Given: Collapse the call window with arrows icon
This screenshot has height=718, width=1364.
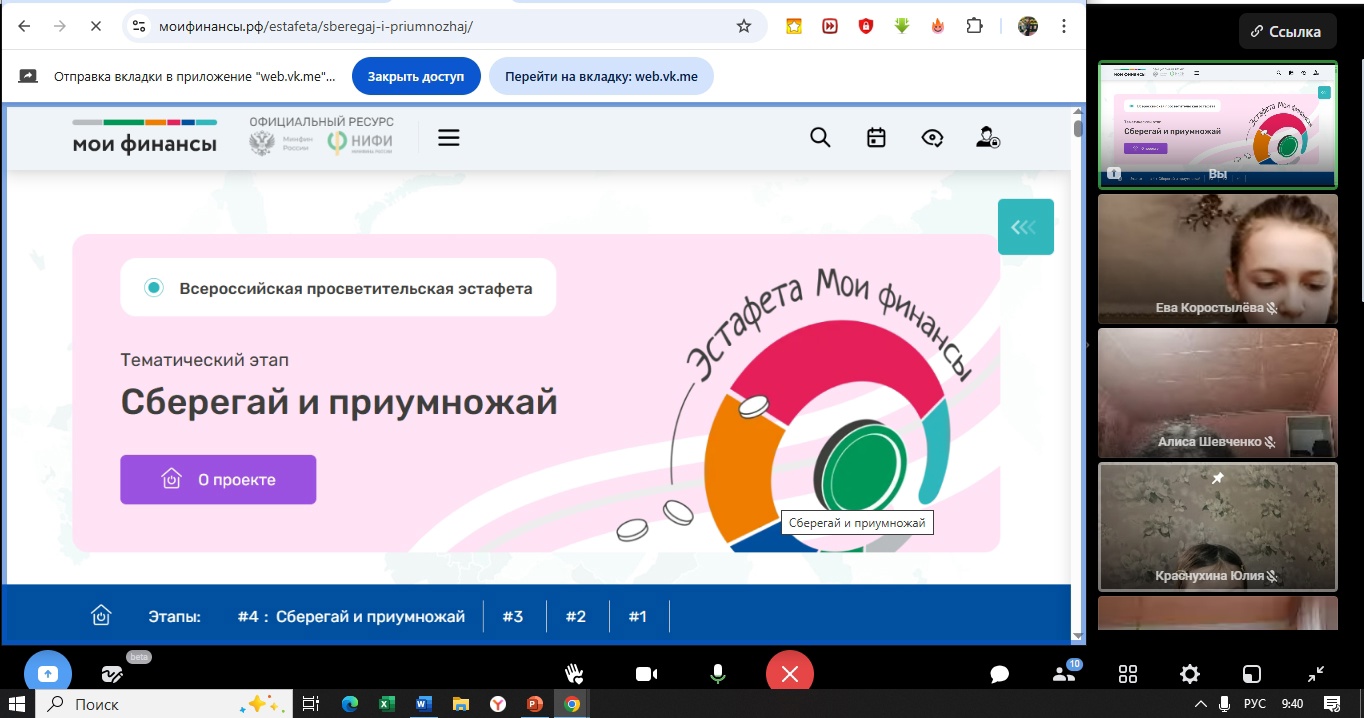Looking at the screenshot, I should [1316, 674].
